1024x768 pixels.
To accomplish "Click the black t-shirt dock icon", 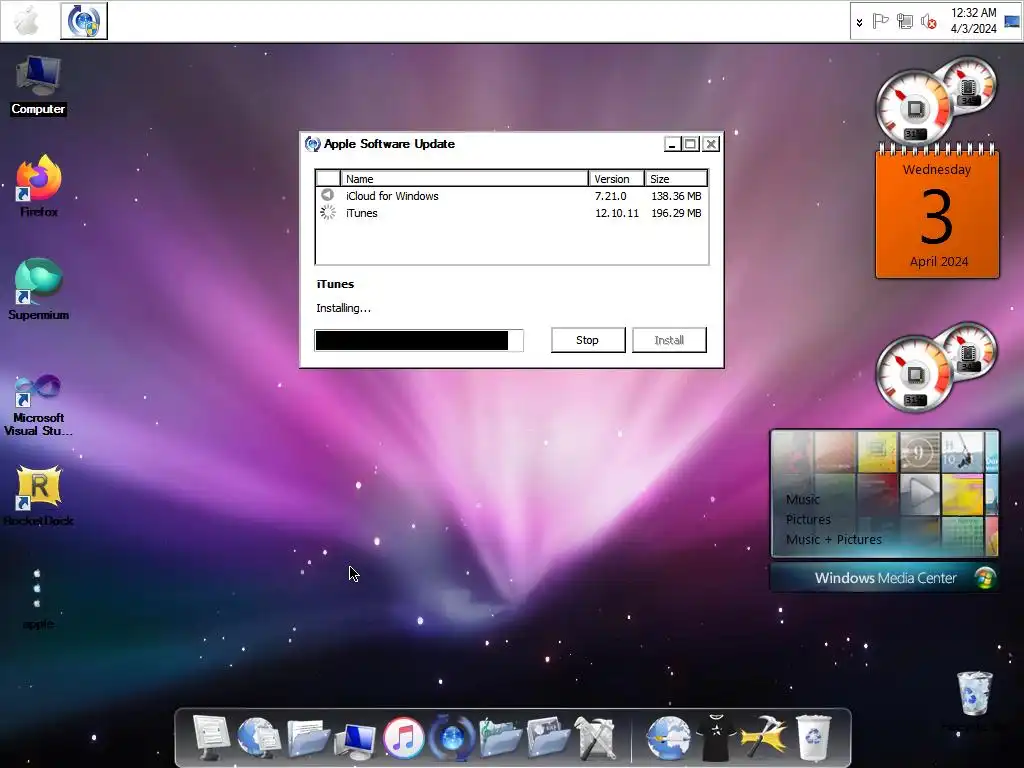I will pos(716,738).
